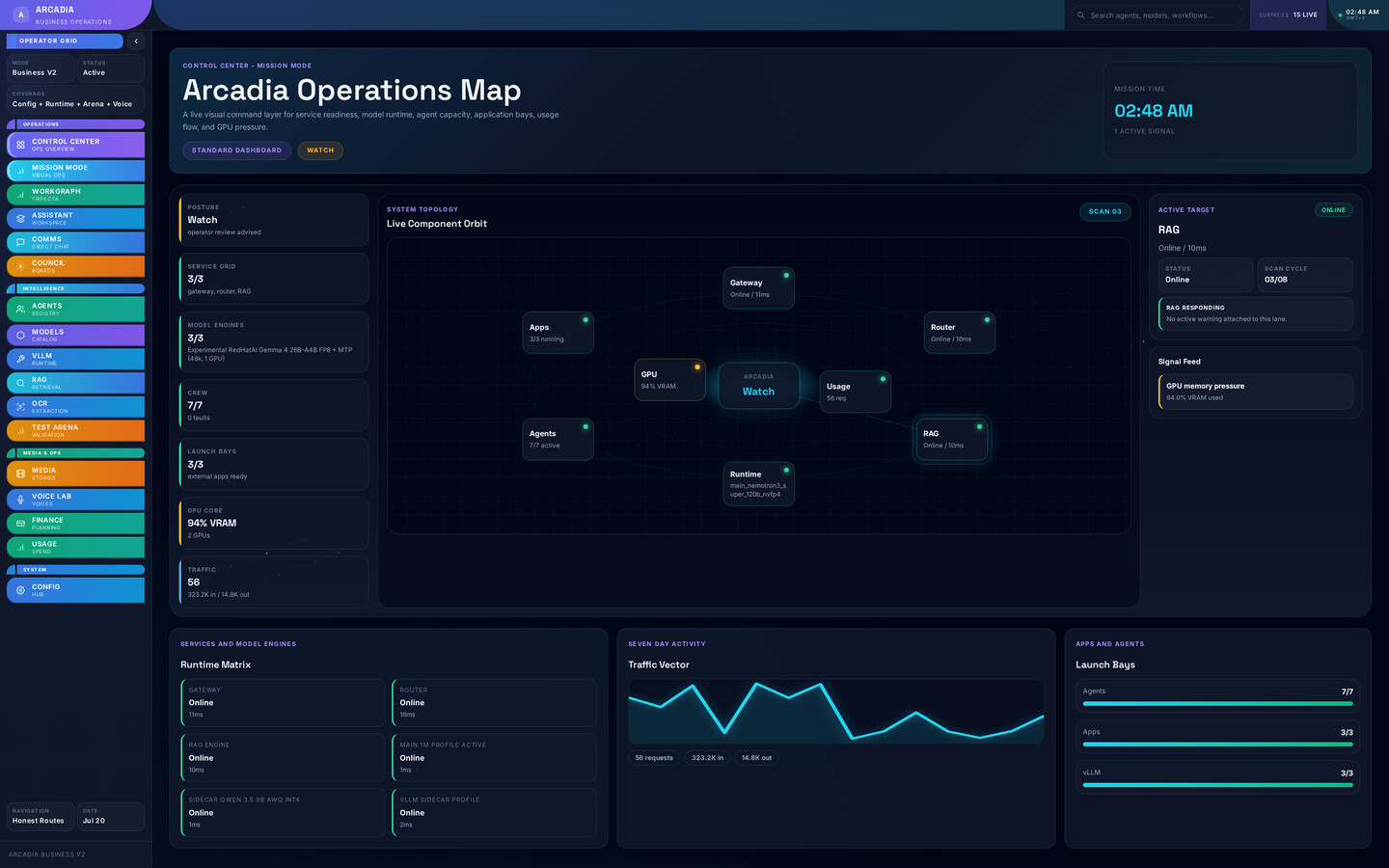Open the Comms Direct Chat bubble icon
1389x868 pixels.
[20, 243]
